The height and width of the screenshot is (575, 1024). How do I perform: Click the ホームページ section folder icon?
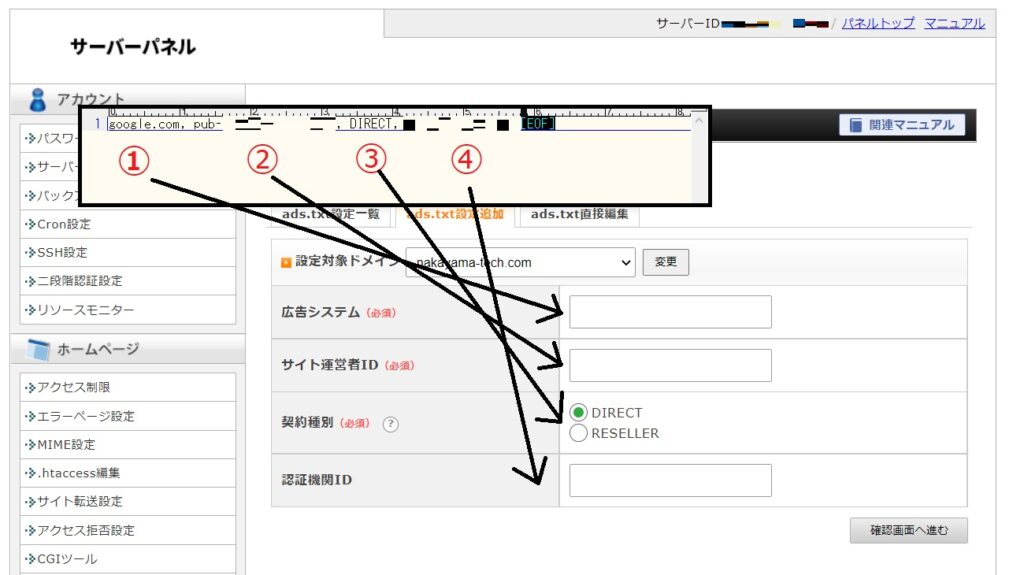coord(38,349)
